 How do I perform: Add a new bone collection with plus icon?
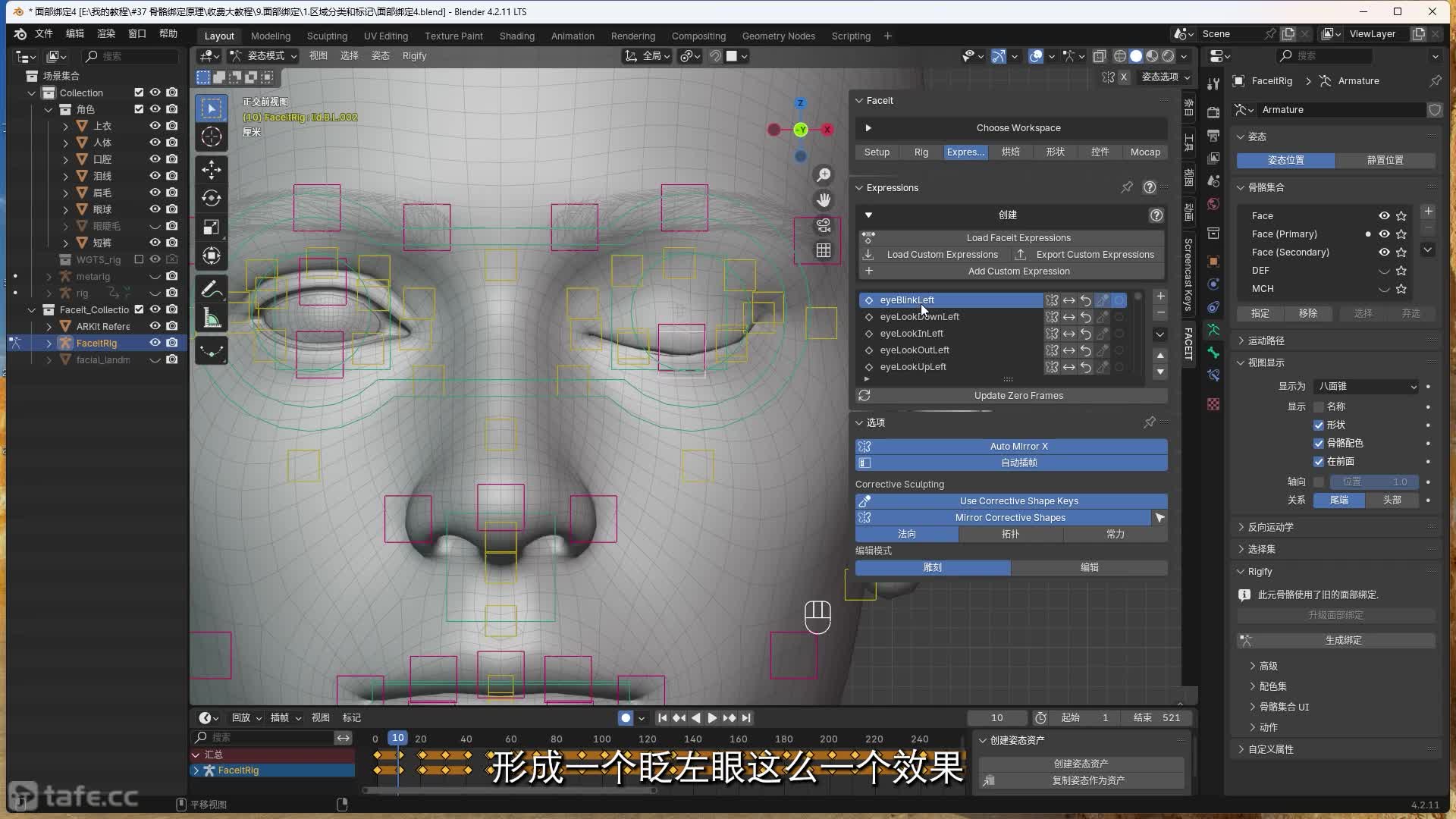[x=1428, y=212]
